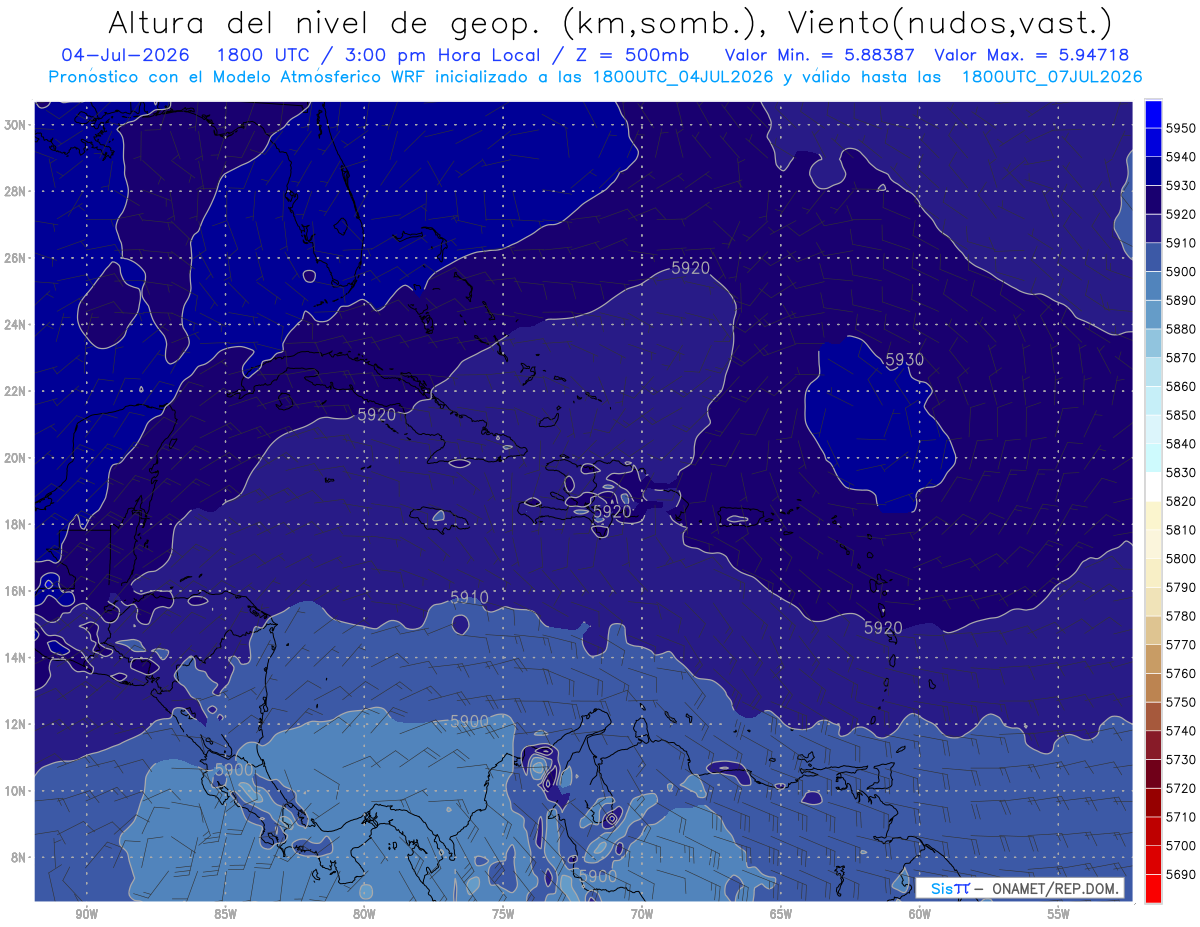This screenshot has height=927, width=1200.
Task: Click the 5690 value on the color scale
Action: [1180, 874]
